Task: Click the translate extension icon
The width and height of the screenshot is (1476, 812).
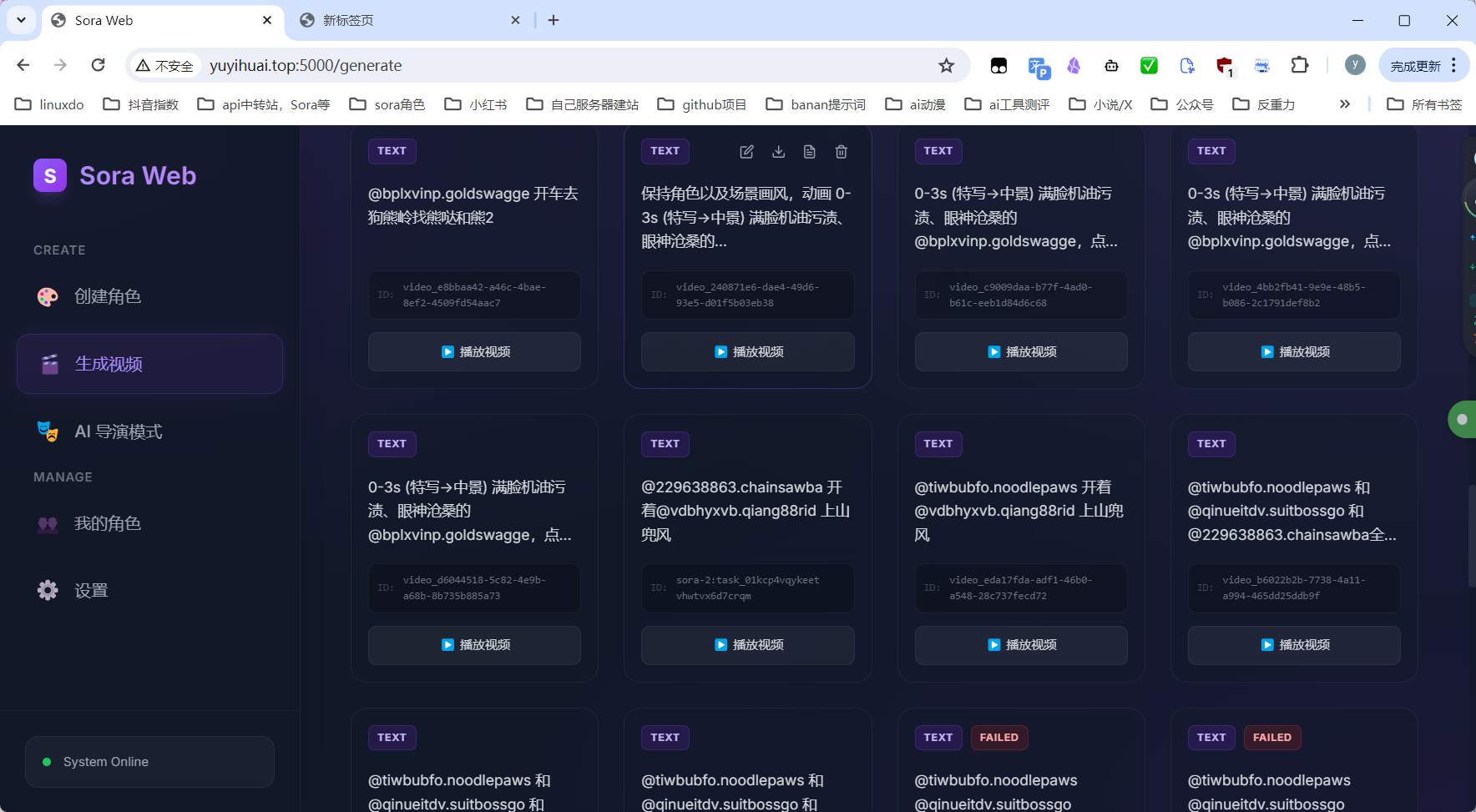Action: pos(1039,67)
